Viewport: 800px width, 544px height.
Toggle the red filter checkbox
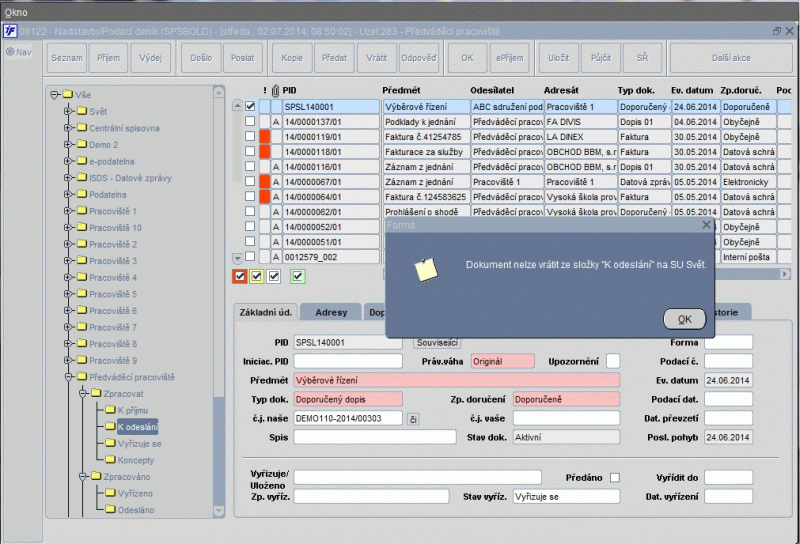240,277
